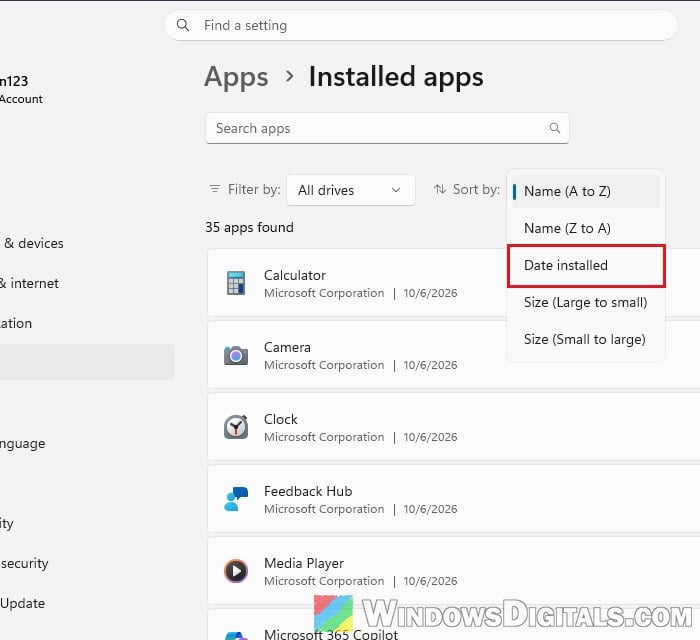Select the Camera app name
This screenshot has height=640, width=700.
point(287,347)
